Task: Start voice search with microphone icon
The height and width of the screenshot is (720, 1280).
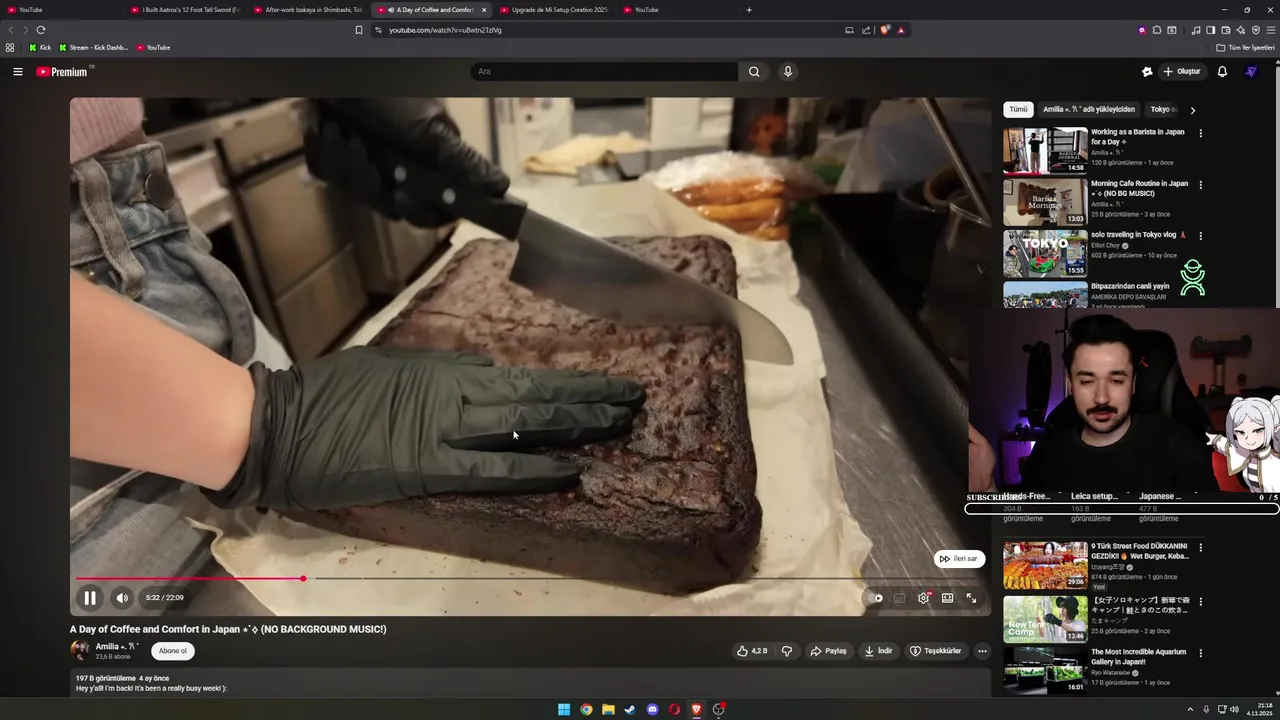Action: [x=788, y=72]
